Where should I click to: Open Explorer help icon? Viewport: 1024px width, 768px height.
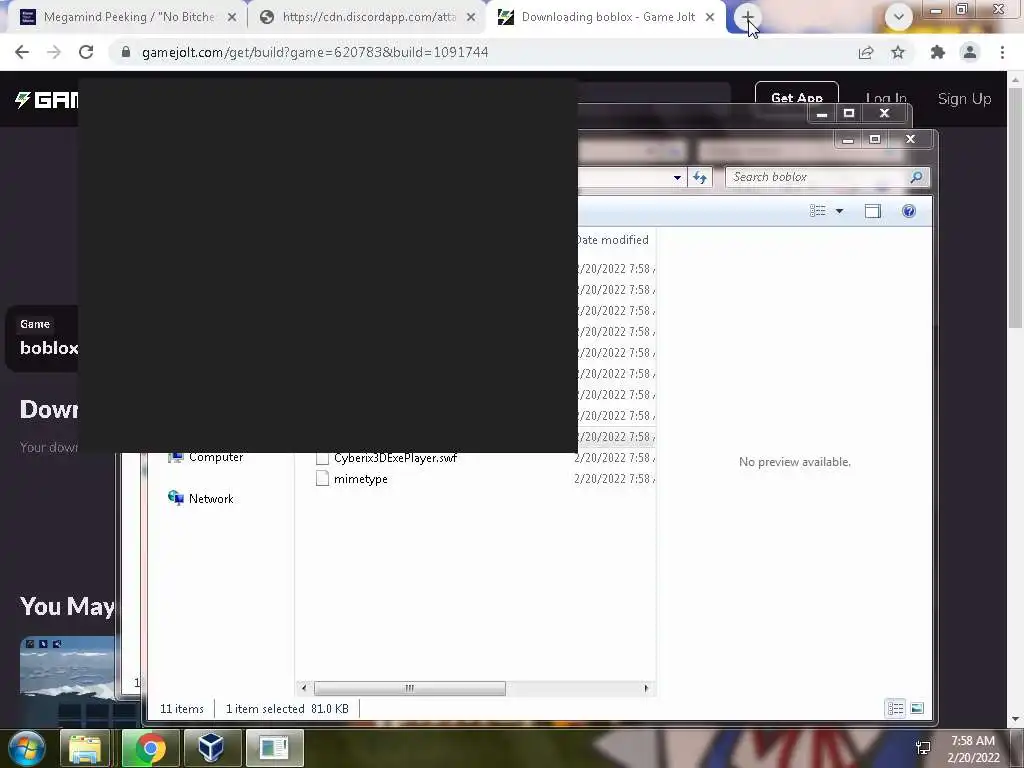click(908, 211)
